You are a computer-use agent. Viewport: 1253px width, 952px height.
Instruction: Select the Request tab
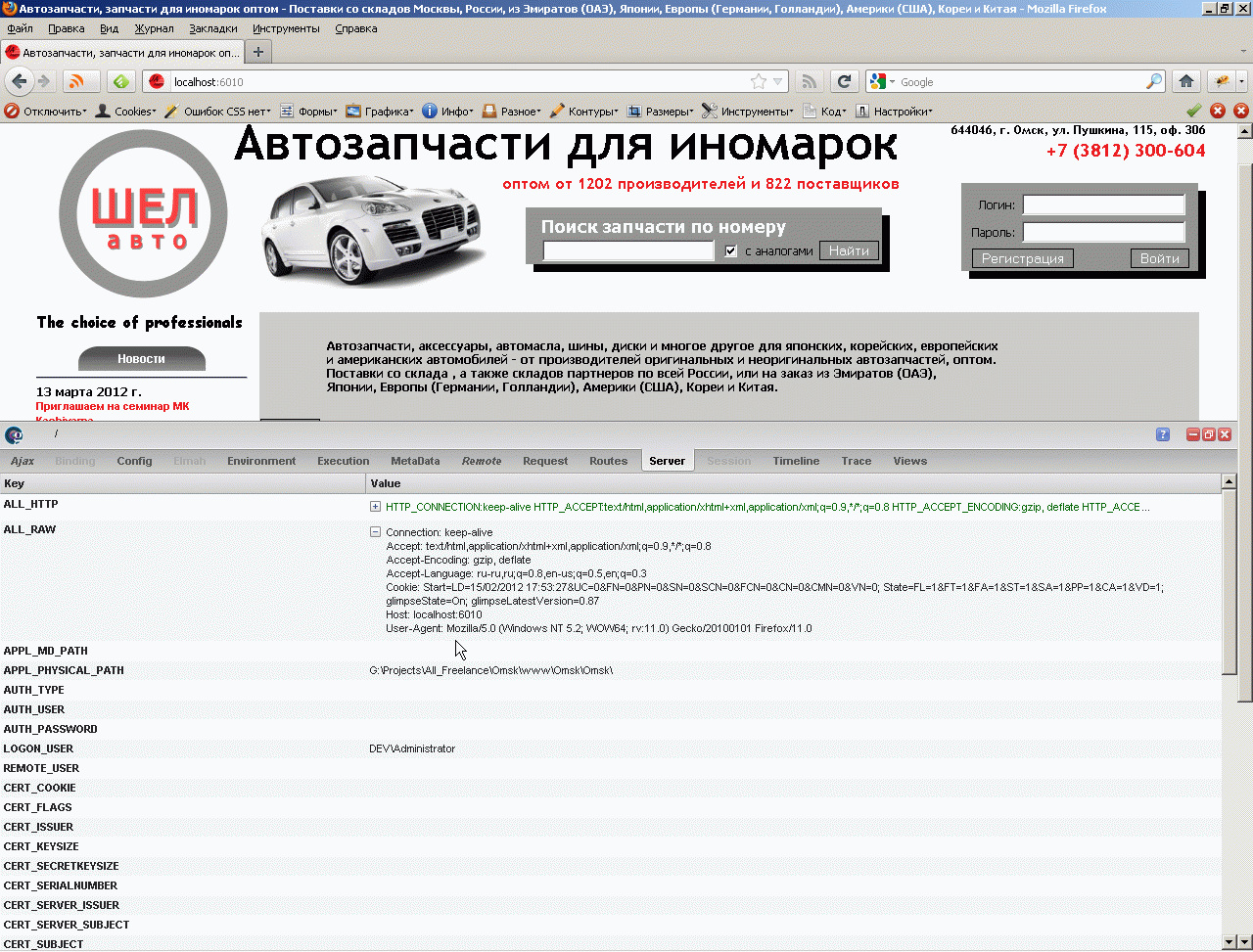point(545,461)
